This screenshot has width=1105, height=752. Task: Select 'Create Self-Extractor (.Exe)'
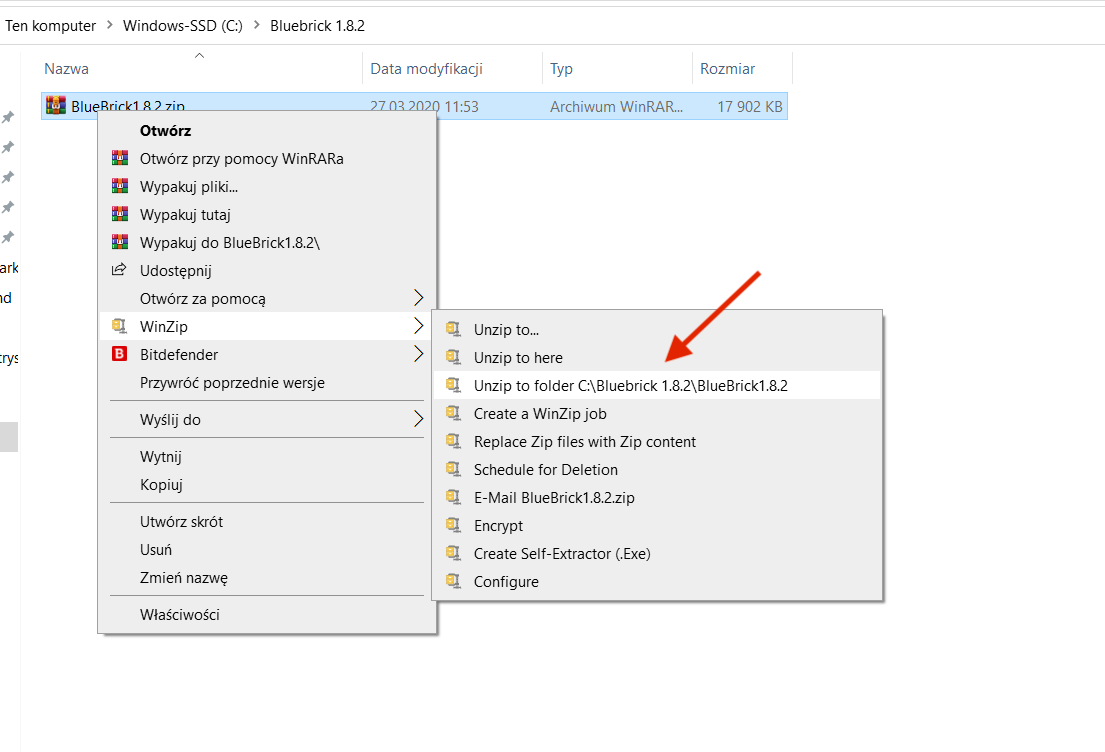tap(657, 553)
